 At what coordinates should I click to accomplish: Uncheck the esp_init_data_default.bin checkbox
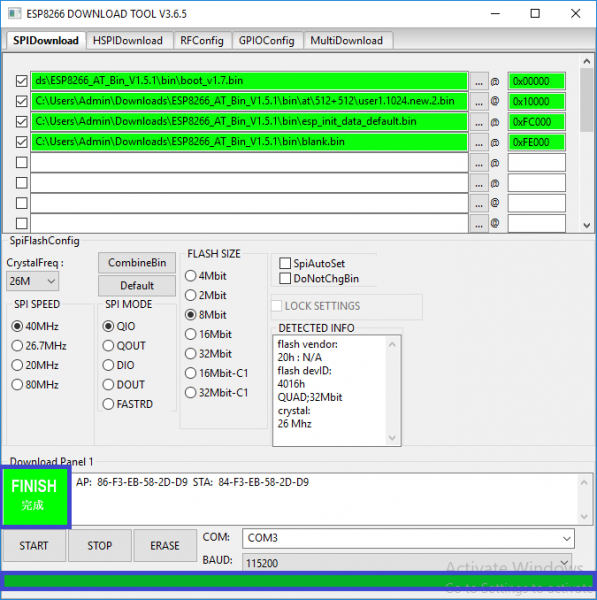click(x=21, y=122)
